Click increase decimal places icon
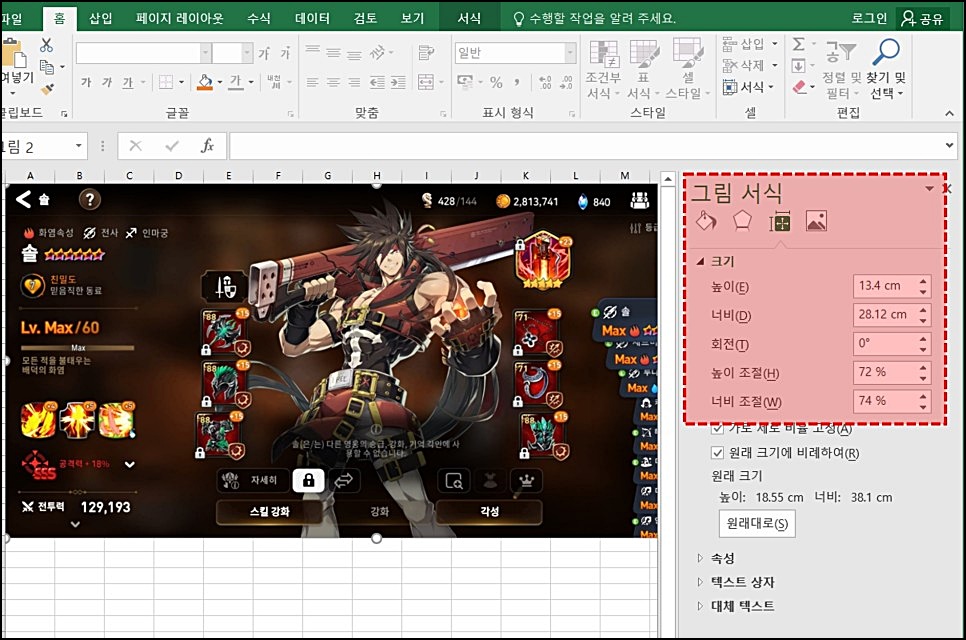 coord(545,82)
